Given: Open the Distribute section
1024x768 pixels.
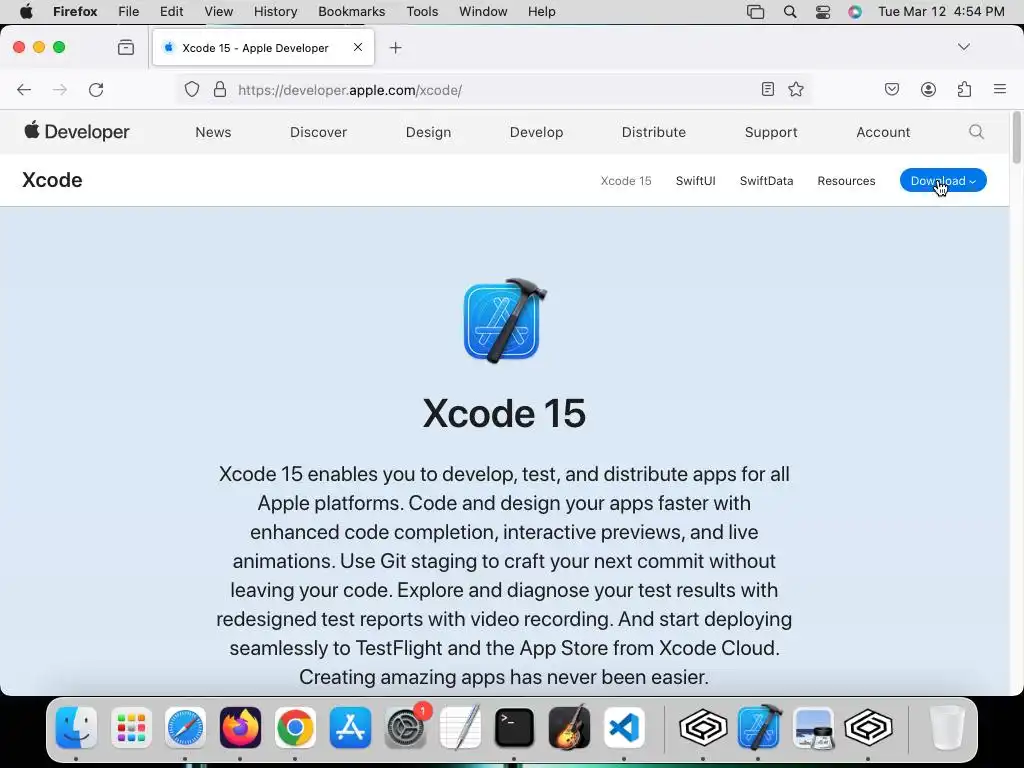Looking at the screenshot, I should point(654,132).
